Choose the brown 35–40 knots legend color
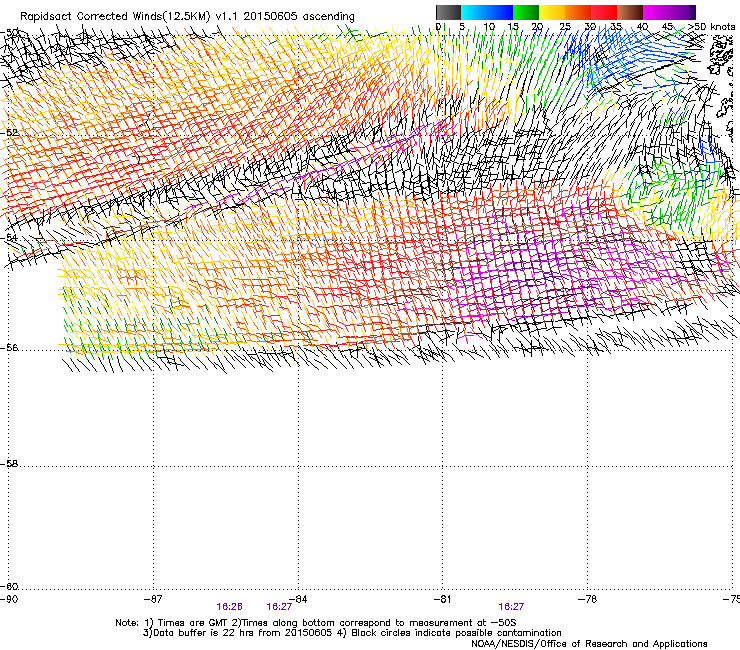The height and width of the screenshot is (650, 740). coord(630,12)
